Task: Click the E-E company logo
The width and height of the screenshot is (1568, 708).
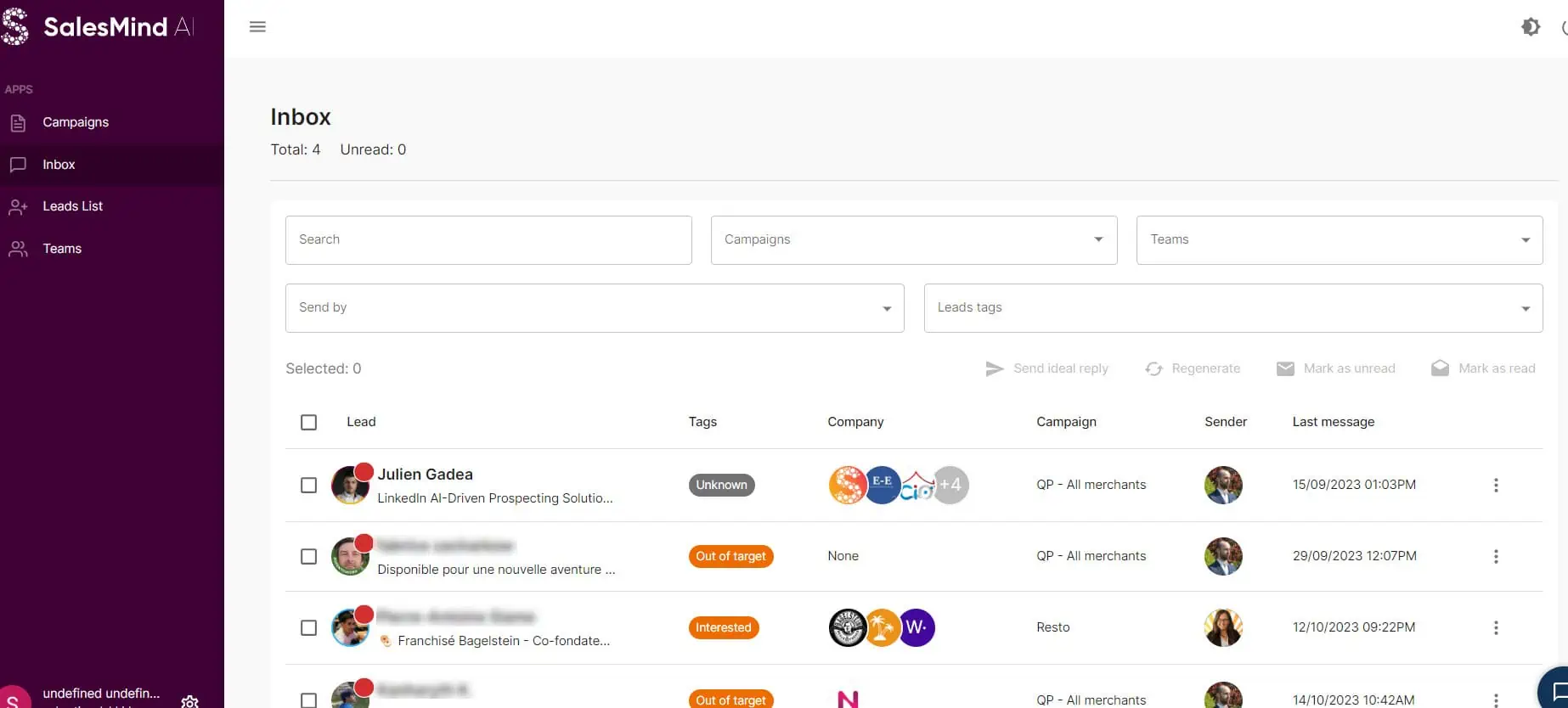Action: 882,486
